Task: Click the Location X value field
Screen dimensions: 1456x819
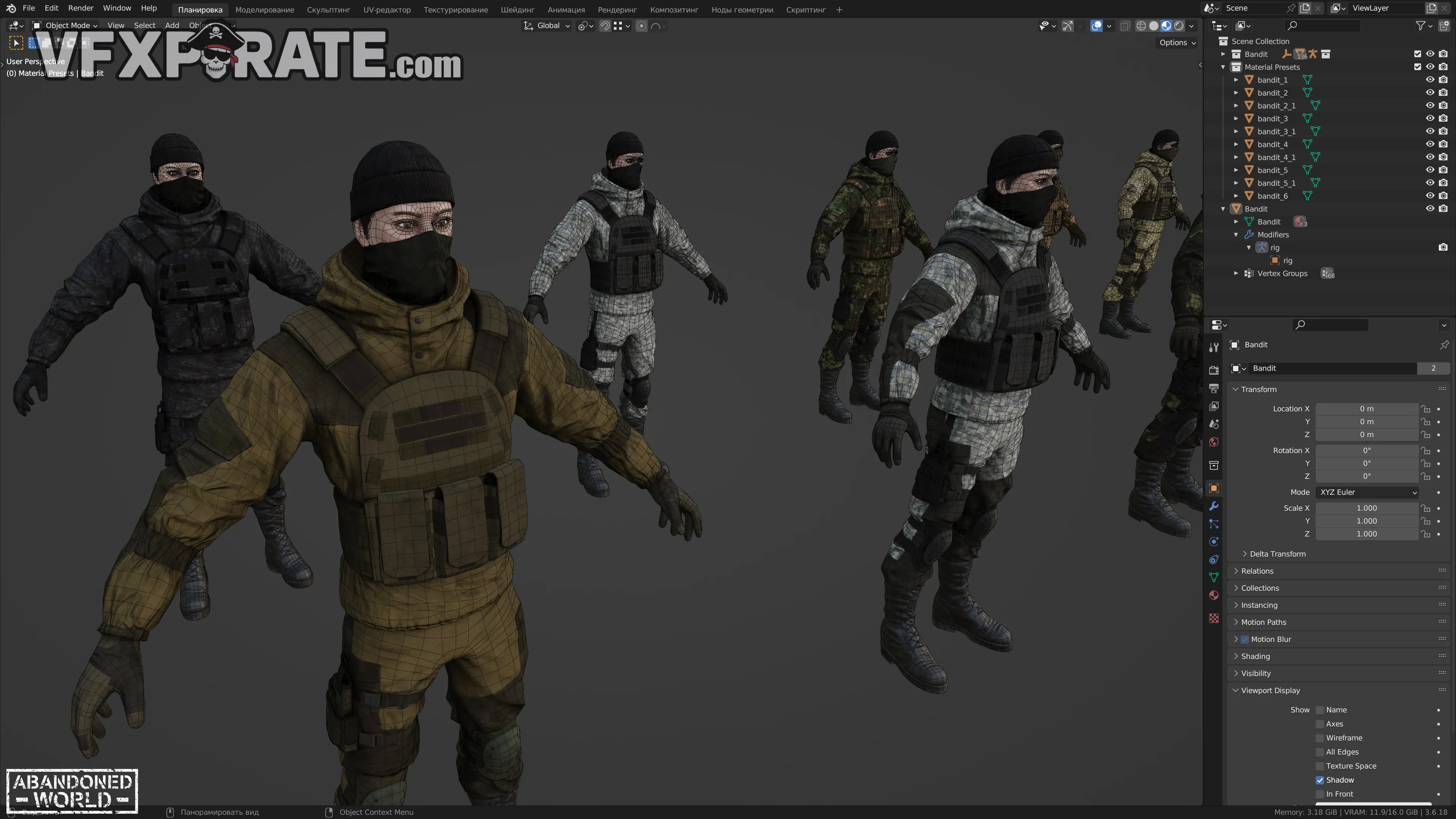Action: point(1367,409)
